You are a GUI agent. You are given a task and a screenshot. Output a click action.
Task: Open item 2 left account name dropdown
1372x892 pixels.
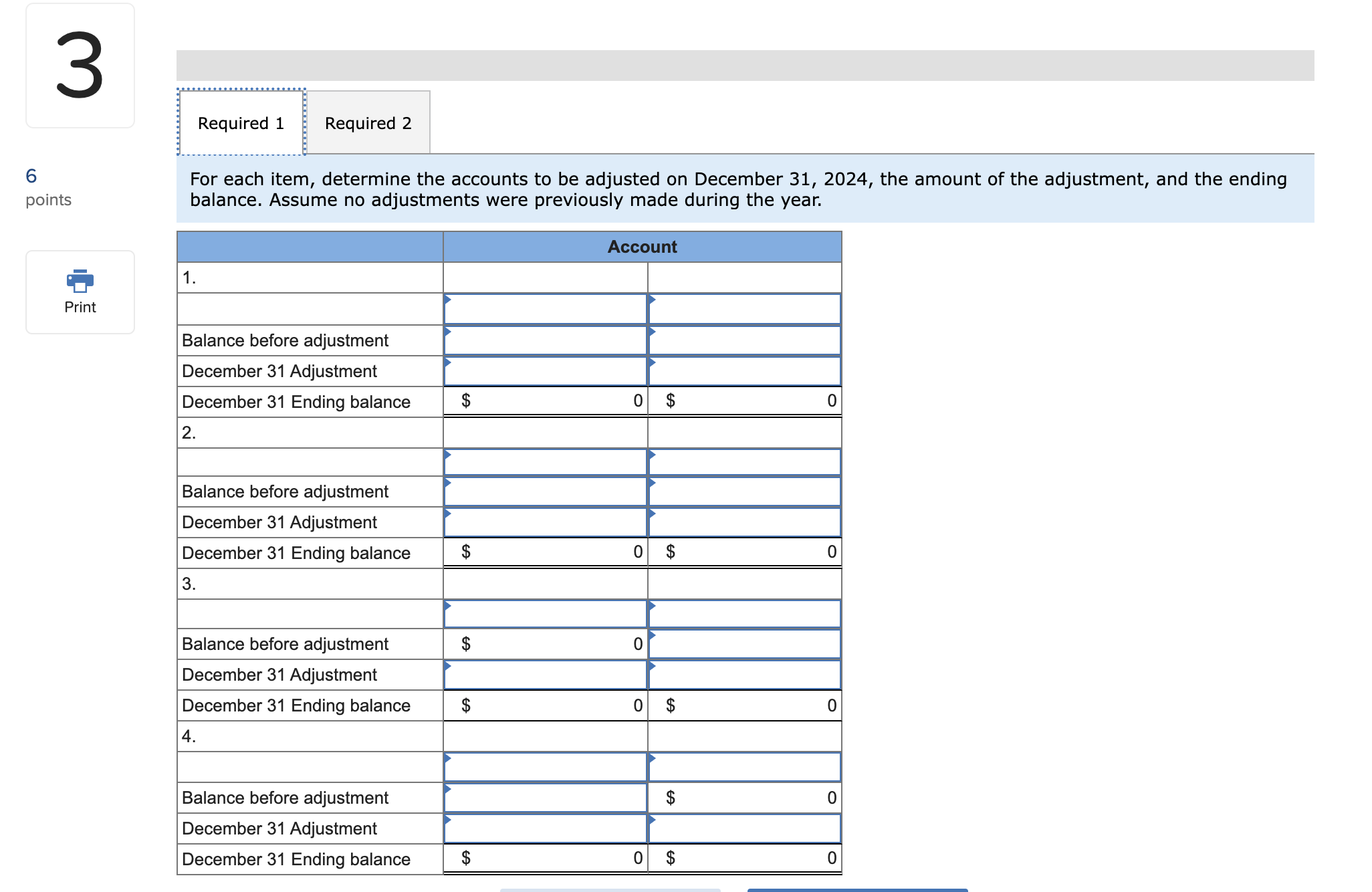(x=545, y=462)
